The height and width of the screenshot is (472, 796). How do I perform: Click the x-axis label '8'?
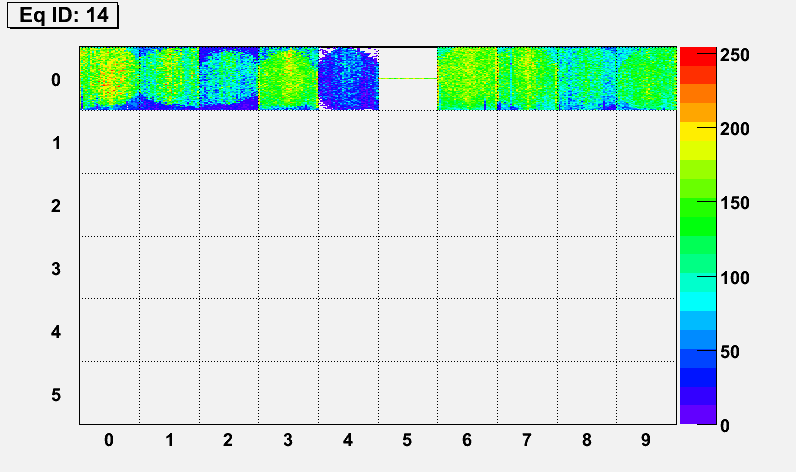click(587, 440)
